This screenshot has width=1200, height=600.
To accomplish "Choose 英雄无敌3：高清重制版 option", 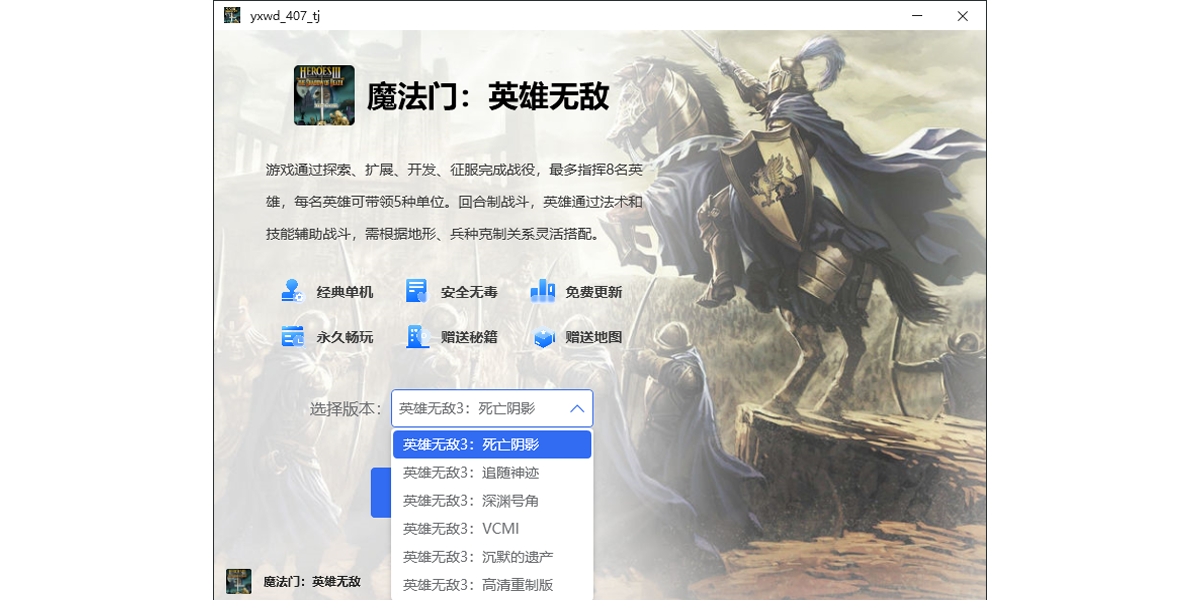I will [x=492, y=584].
